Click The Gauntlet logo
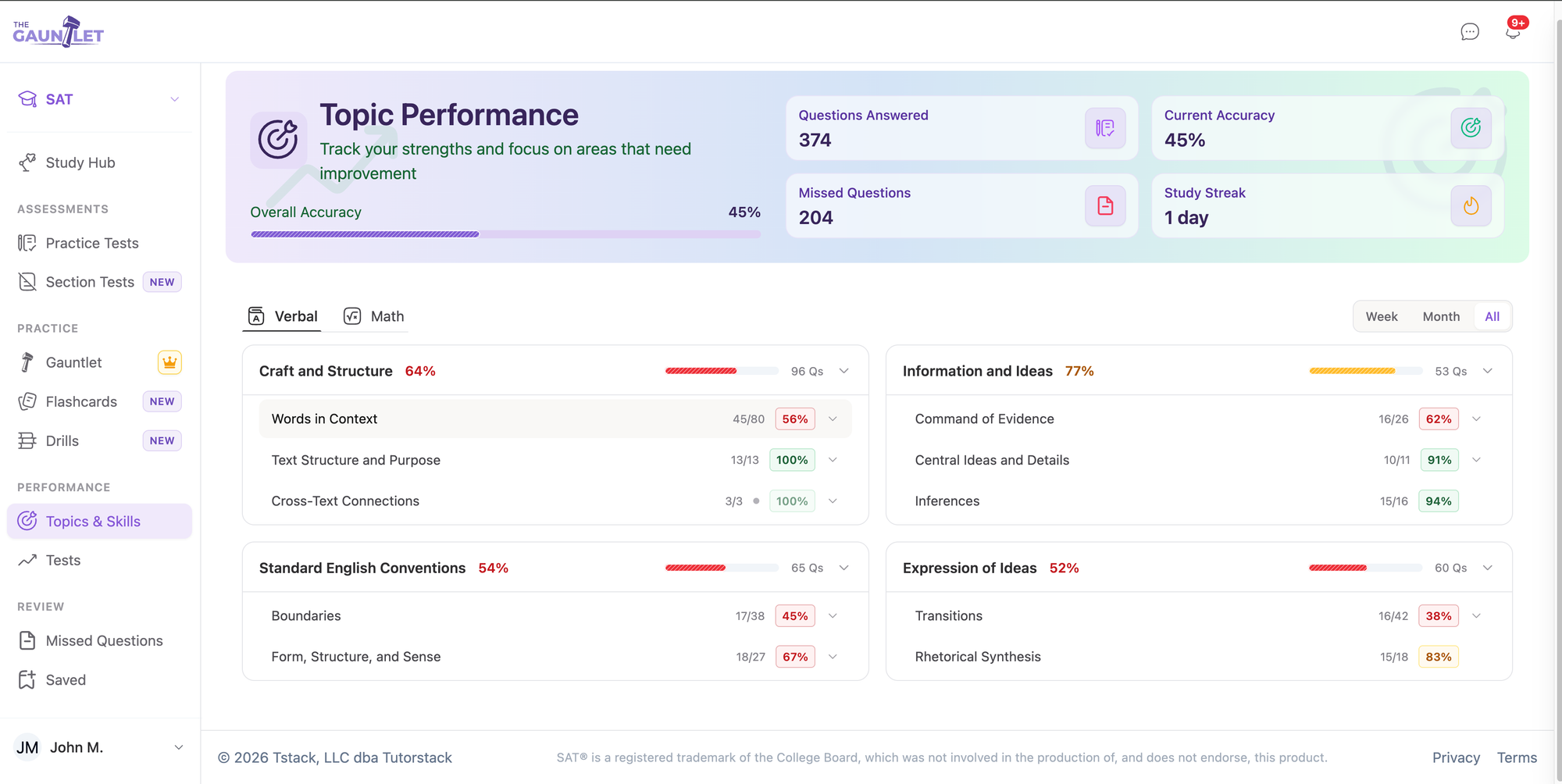 click(59, 31)
